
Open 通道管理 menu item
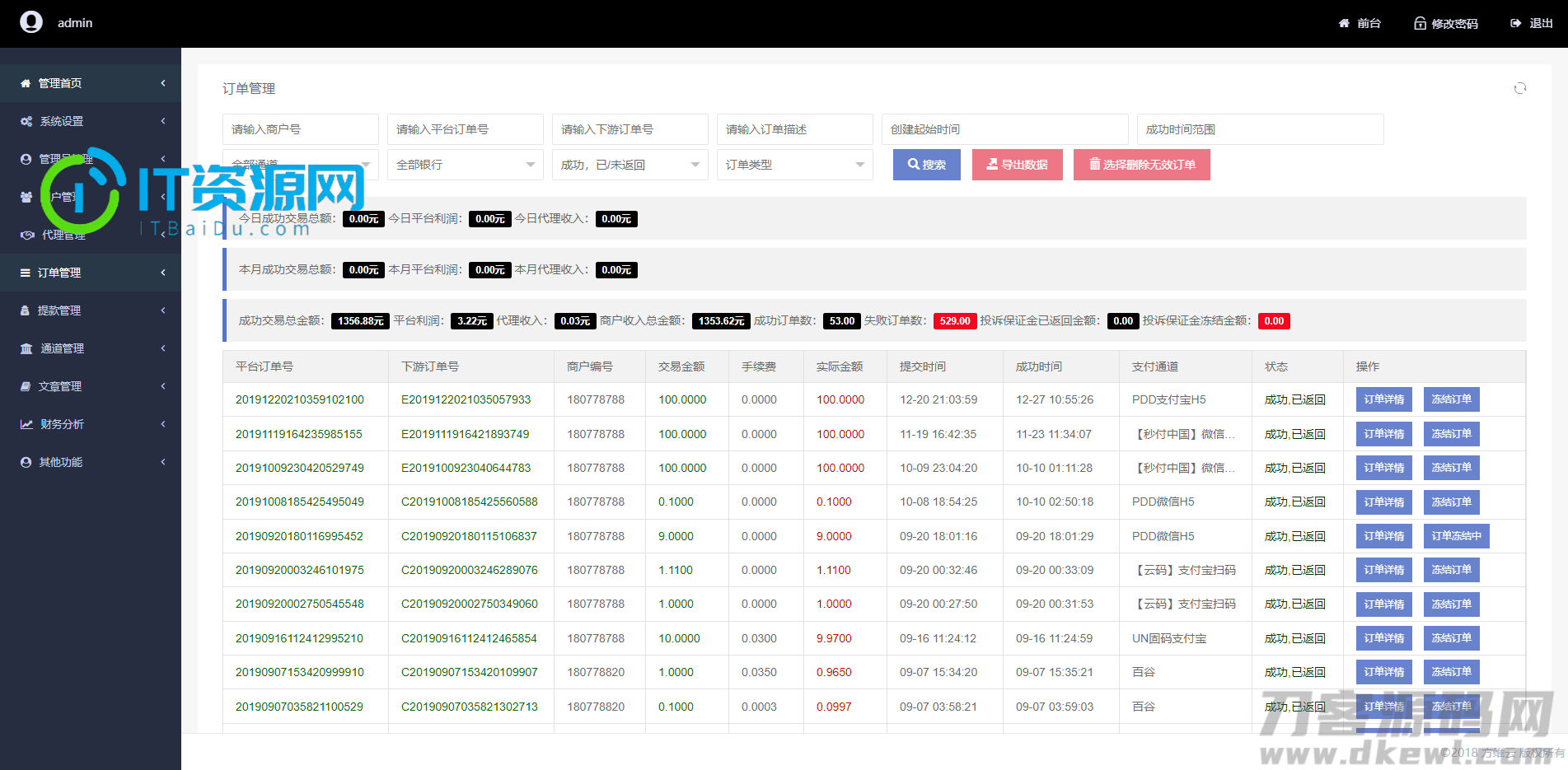coord(91,348)
